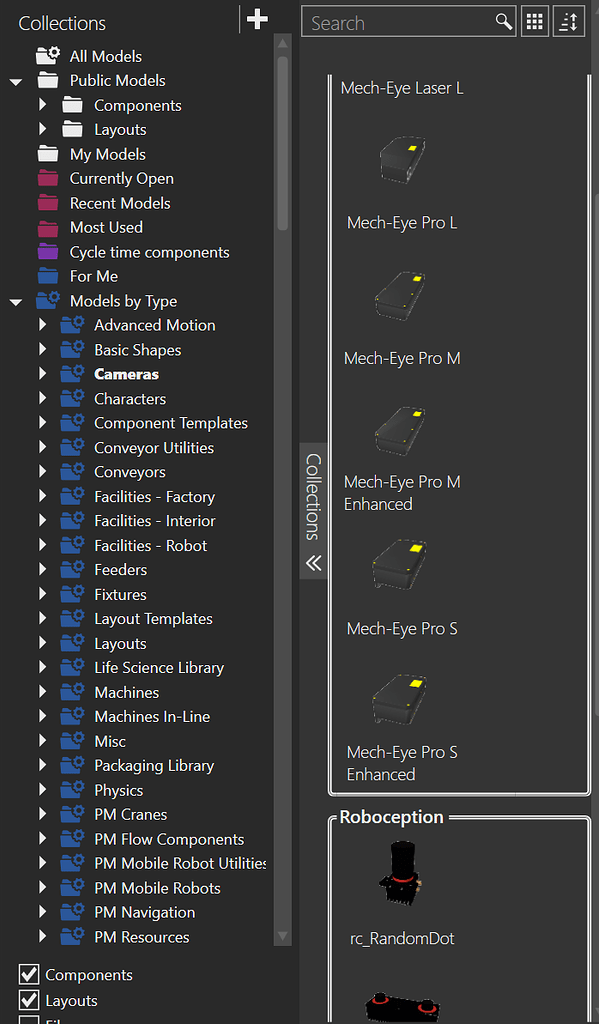Collapse the Public Models tree node
Viewport: 599px width, 1024px height.
(x=16, y=82)
